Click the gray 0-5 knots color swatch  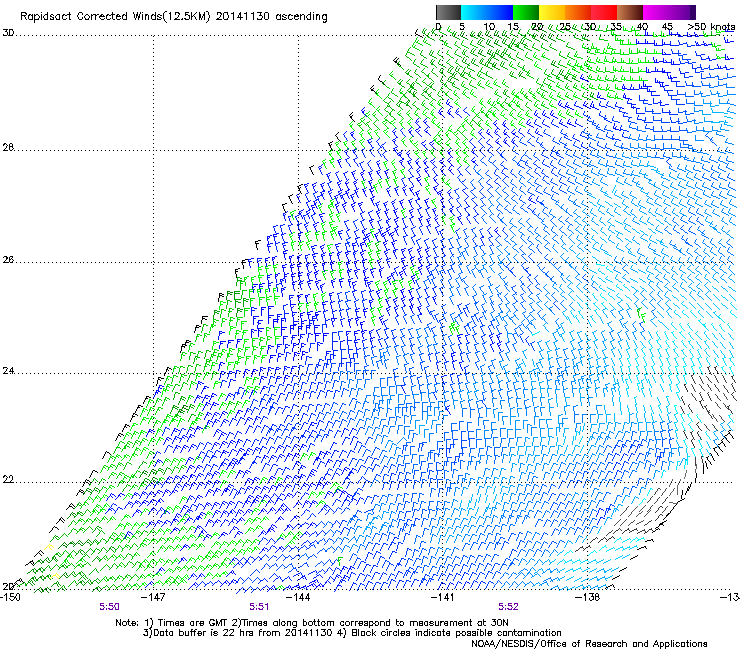tap(448, 12)
